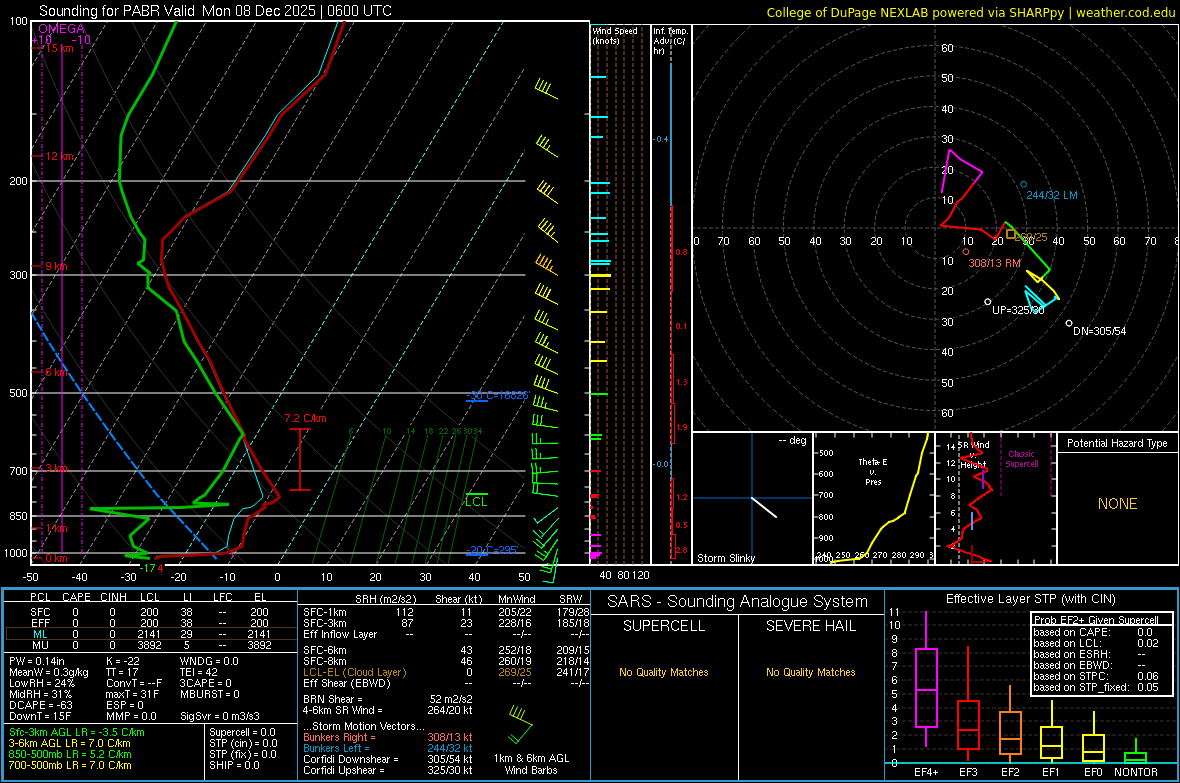Click the DN=305/54 Corfidi label

1099,331
